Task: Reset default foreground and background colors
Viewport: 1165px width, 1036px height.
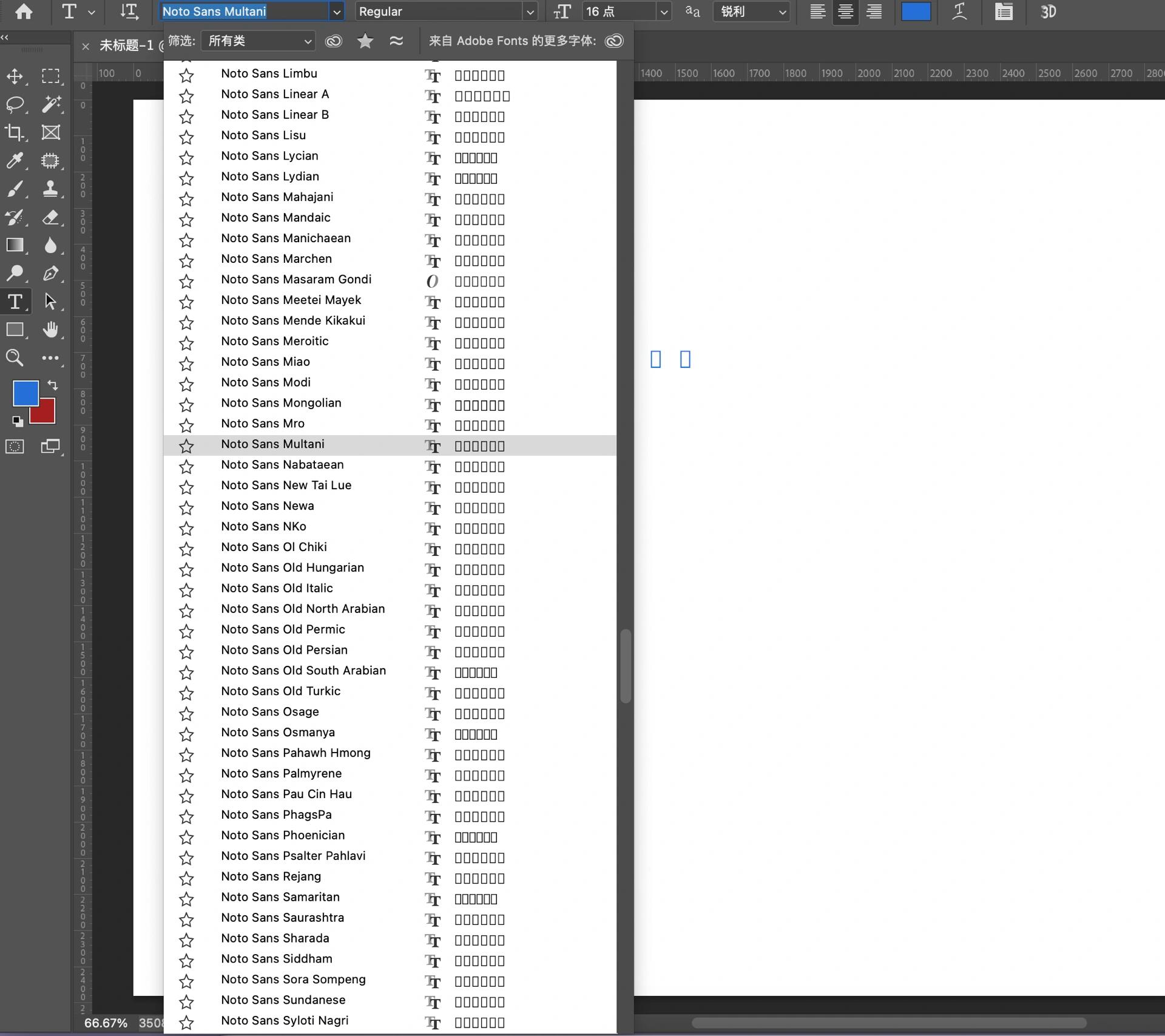Action: (18, 421)
